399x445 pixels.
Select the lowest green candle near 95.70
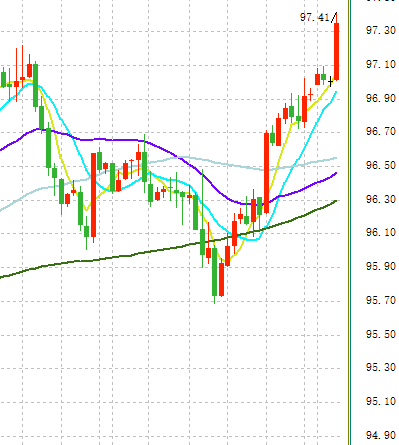tap(215, 272)
